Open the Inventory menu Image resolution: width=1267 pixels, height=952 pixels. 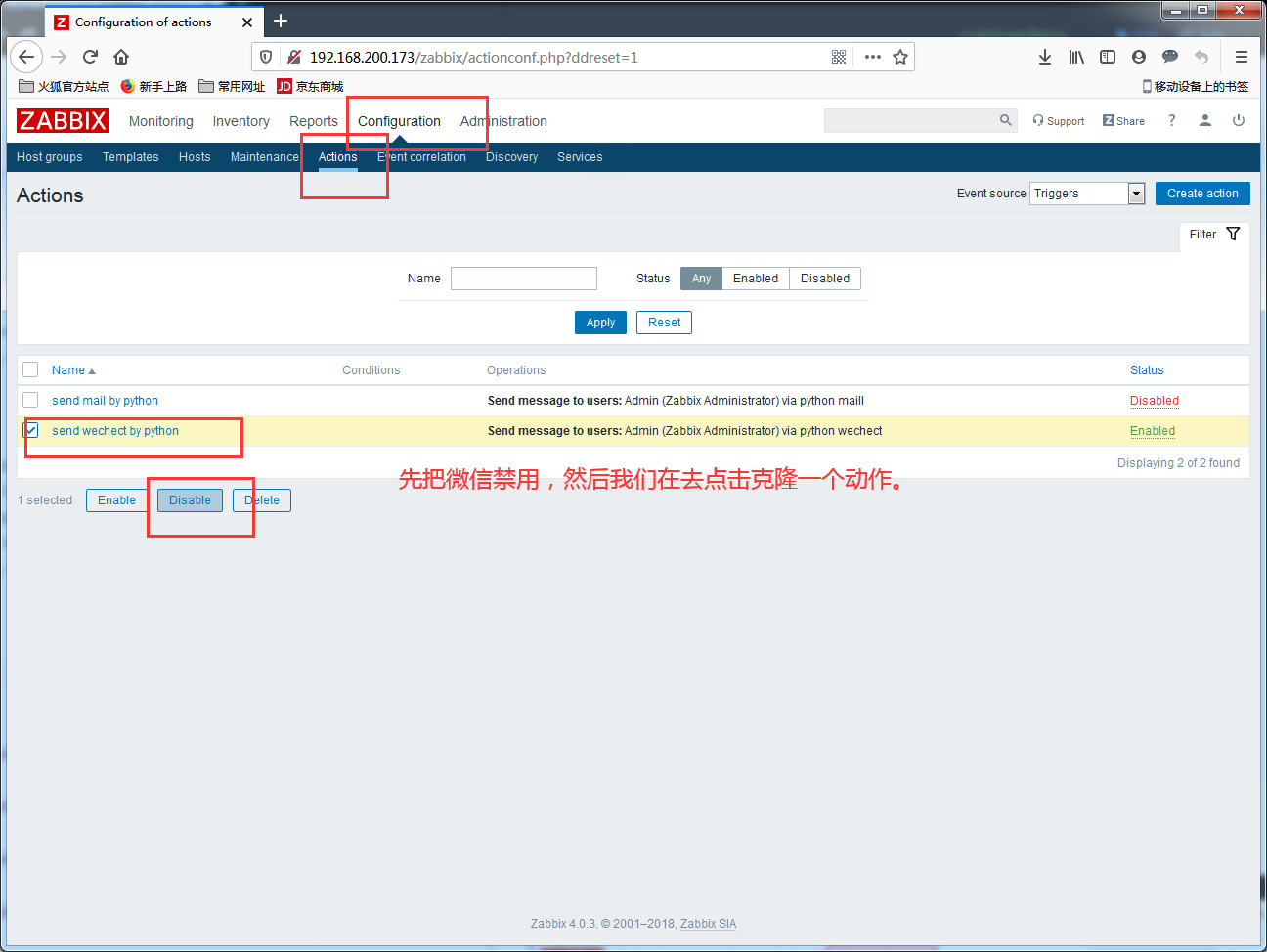pos(241,121)
